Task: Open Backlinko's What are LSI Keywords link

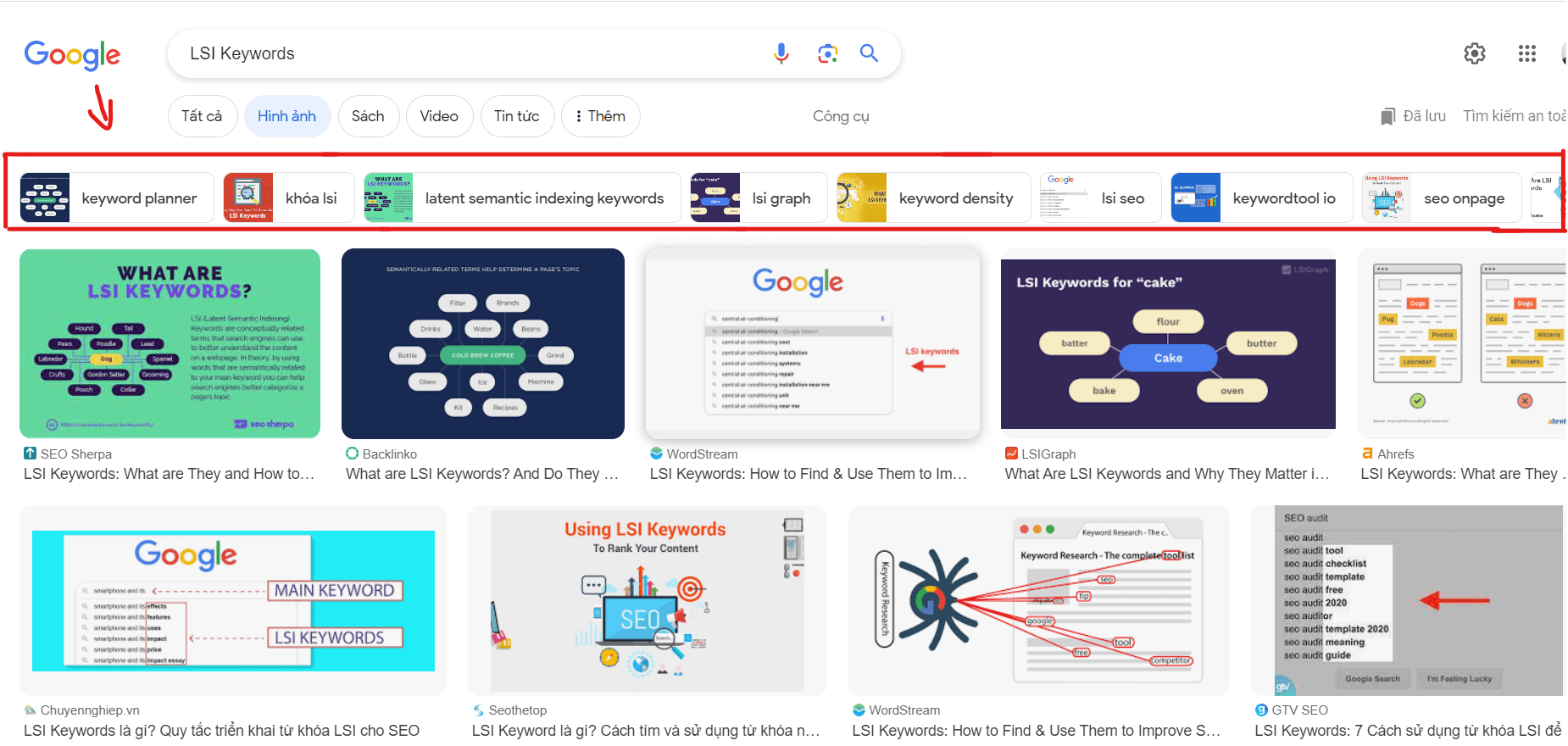Action: 481,474
